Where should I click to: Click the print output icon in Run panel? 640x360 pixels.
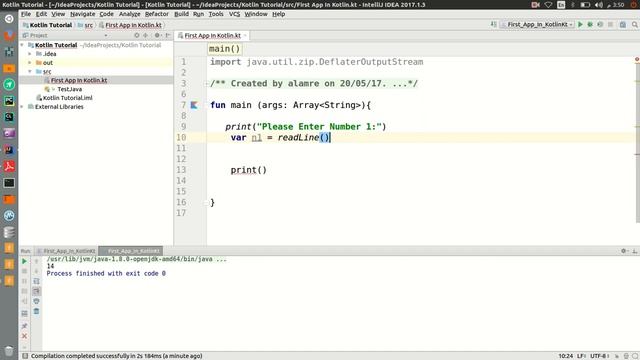click(x=36, y=301)
